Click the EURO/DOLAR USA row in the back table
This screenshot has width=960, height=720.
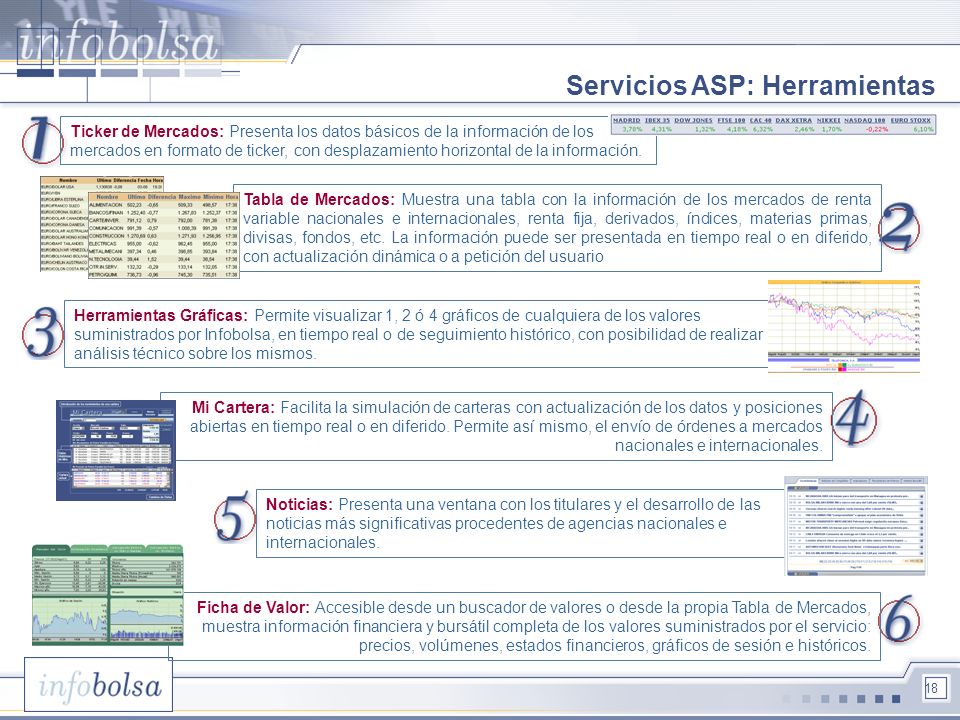102,187
